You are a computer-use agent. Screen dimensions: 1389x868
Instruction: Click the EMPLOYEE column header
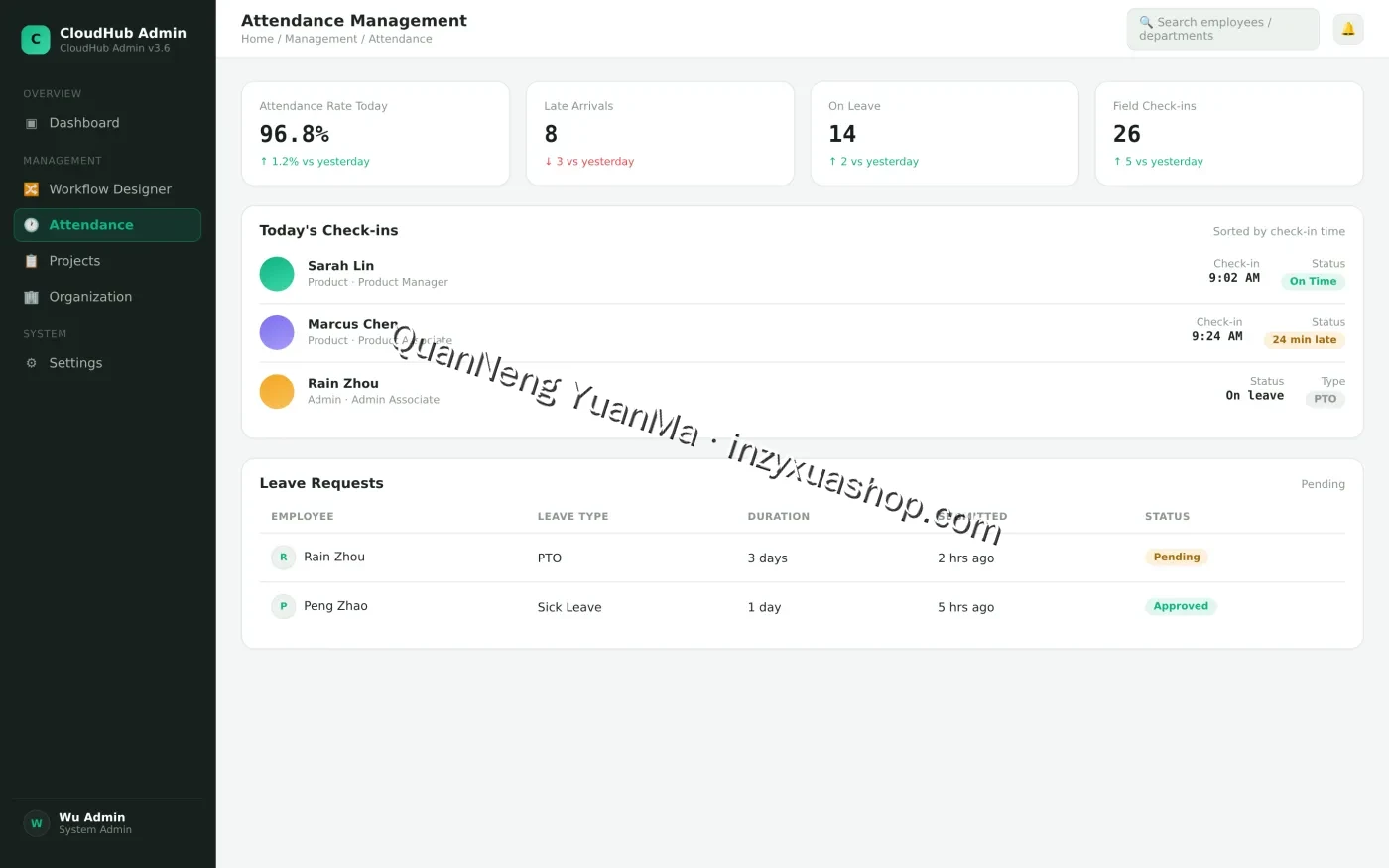[303, 517]
